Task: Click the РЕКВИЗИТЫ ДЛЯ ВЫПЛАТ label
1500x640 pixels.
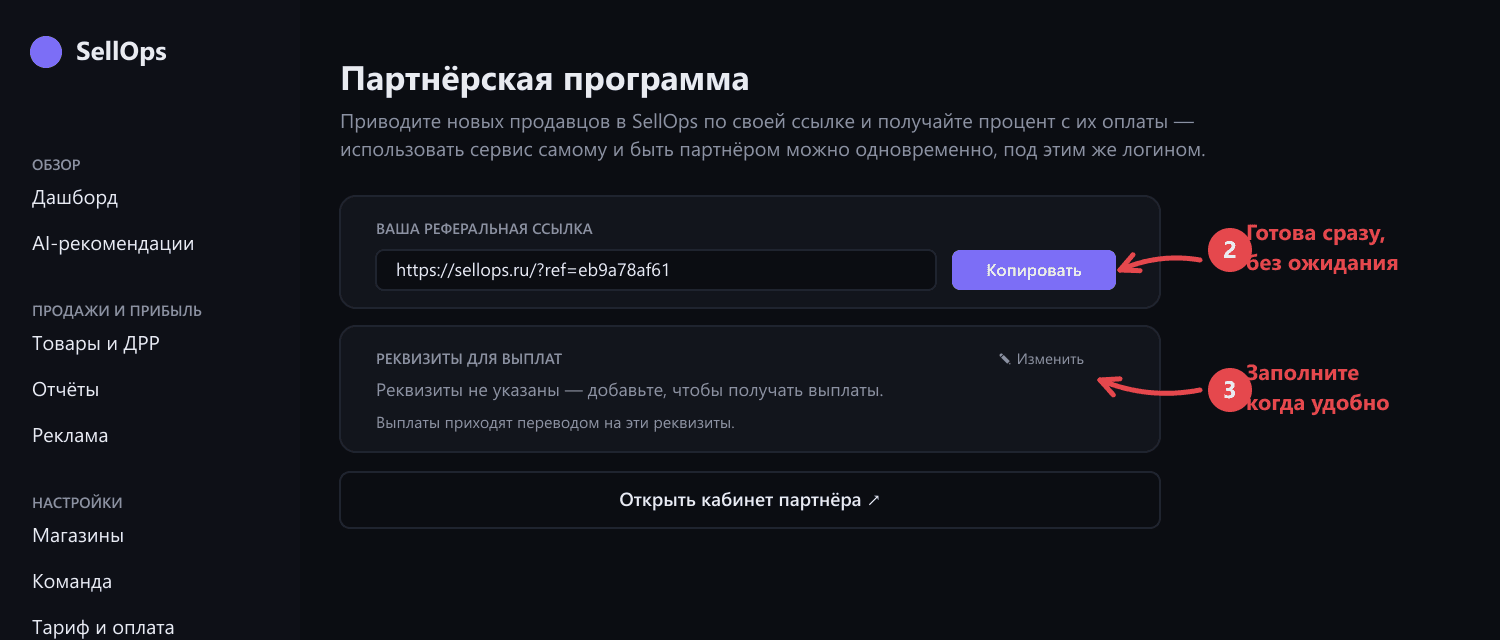Action: pyautogui.click(x=469, y=359)
